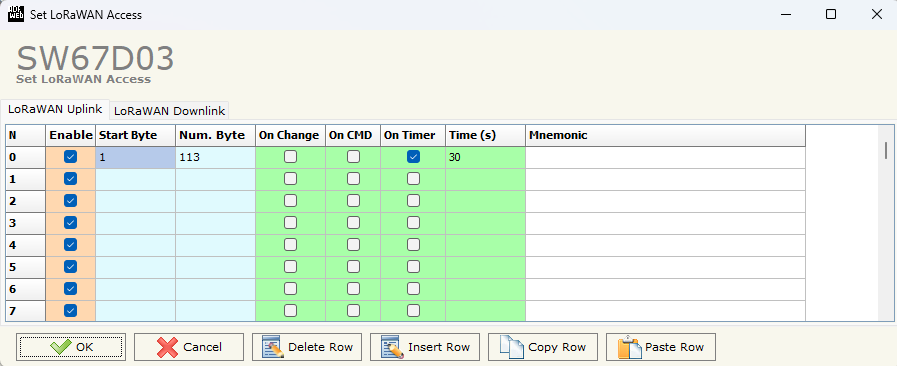Click the ADFweb app icon in title bar
The width and height of the screenshot is (897, 366).
coord(16,14)
